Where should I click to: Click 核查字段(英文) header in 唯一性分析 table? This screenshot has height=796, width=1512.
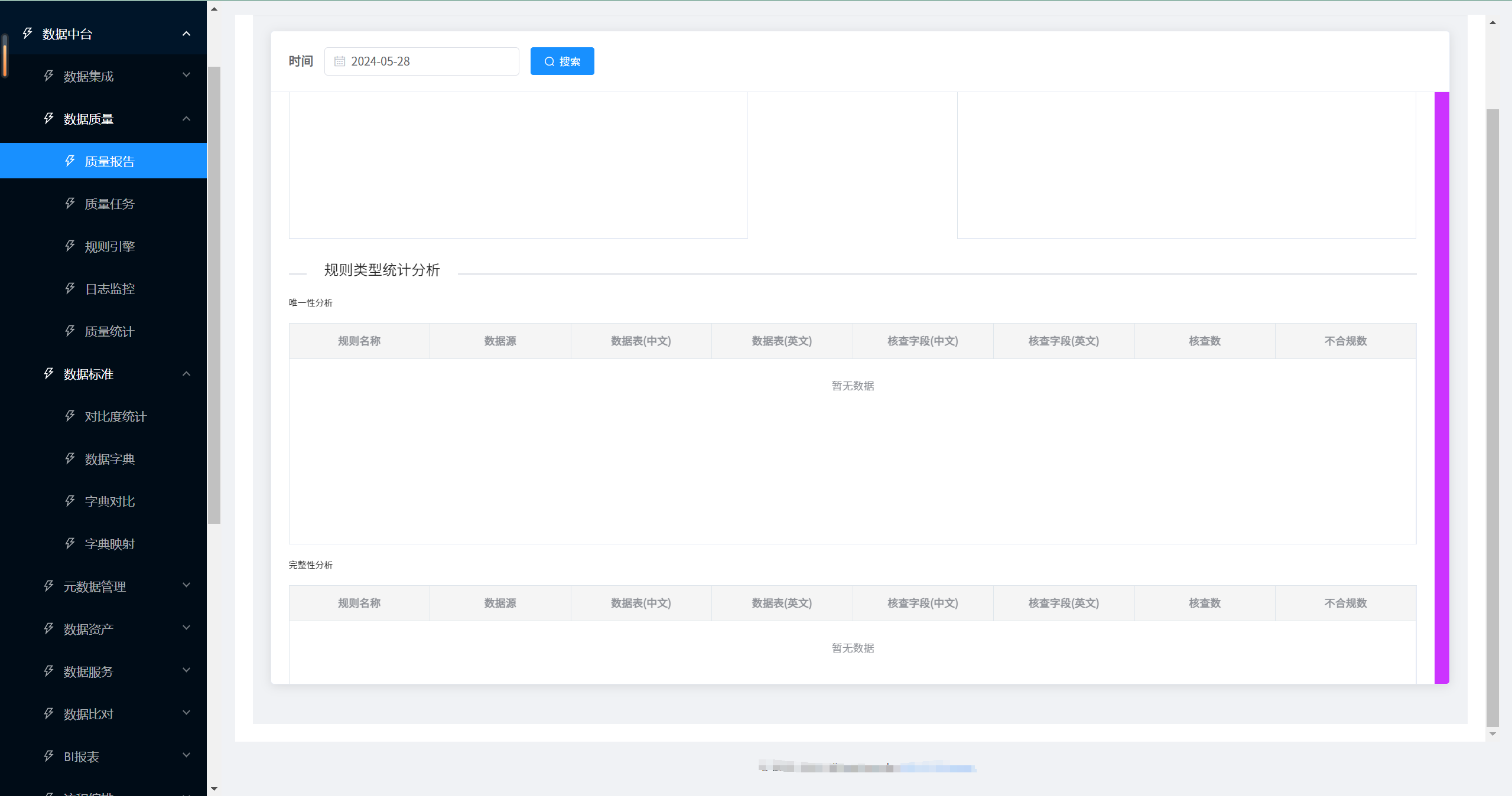pyautogui.click(x=1064, y=341)
